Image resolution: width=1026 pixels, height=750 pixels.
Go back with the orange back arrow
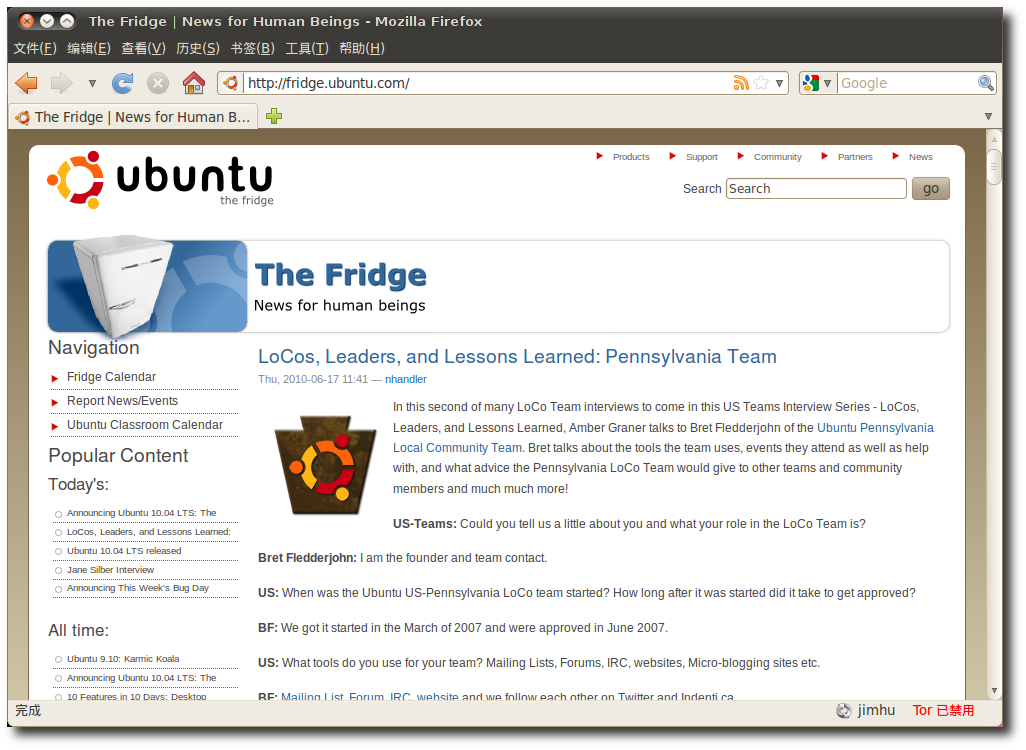(26, 83)
